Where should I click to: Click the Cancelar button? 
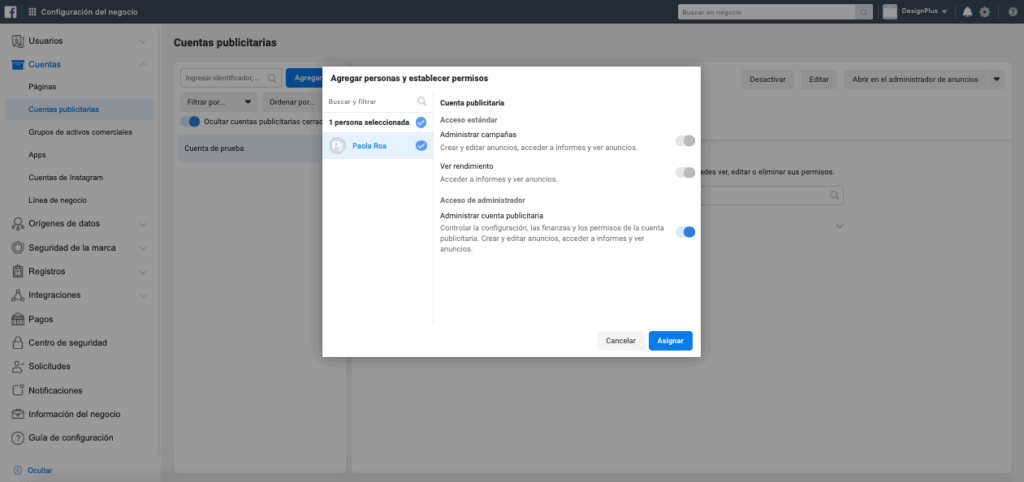(620, 341)
